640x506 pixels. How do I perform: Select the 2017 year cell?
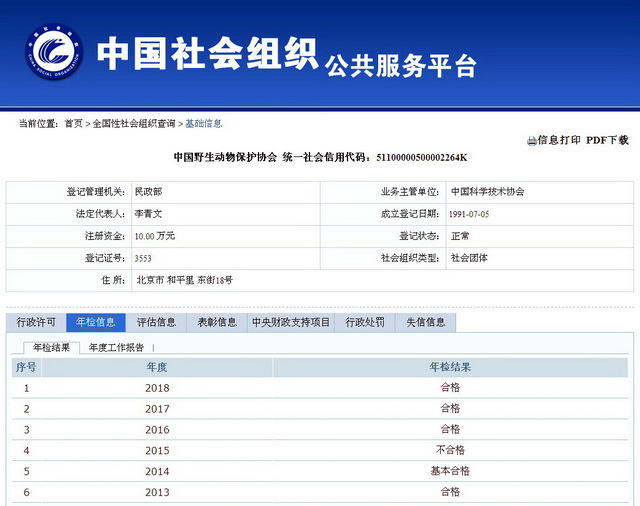(x=157, y=409)
